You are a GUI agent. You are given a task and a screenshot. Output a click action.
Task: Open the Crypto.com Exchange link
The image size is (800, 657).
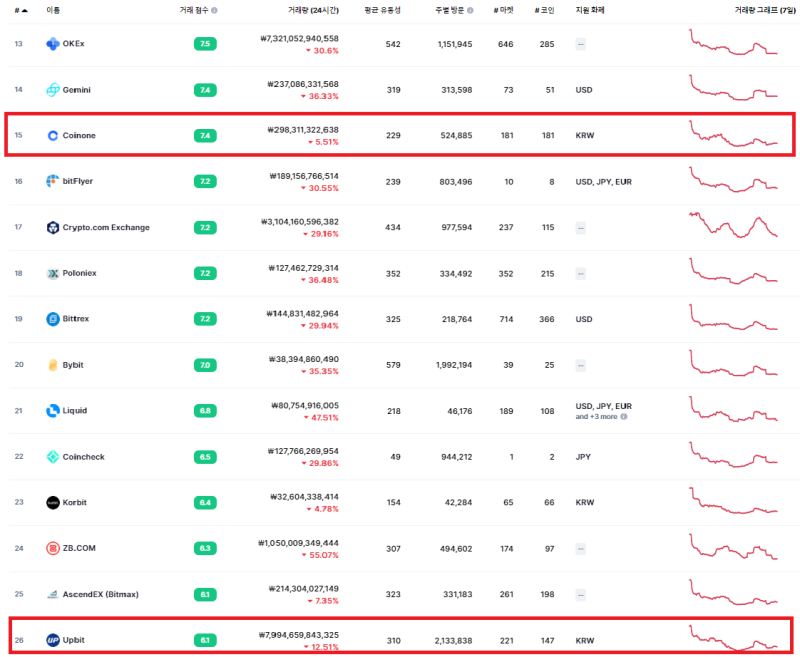coord(106,228)
